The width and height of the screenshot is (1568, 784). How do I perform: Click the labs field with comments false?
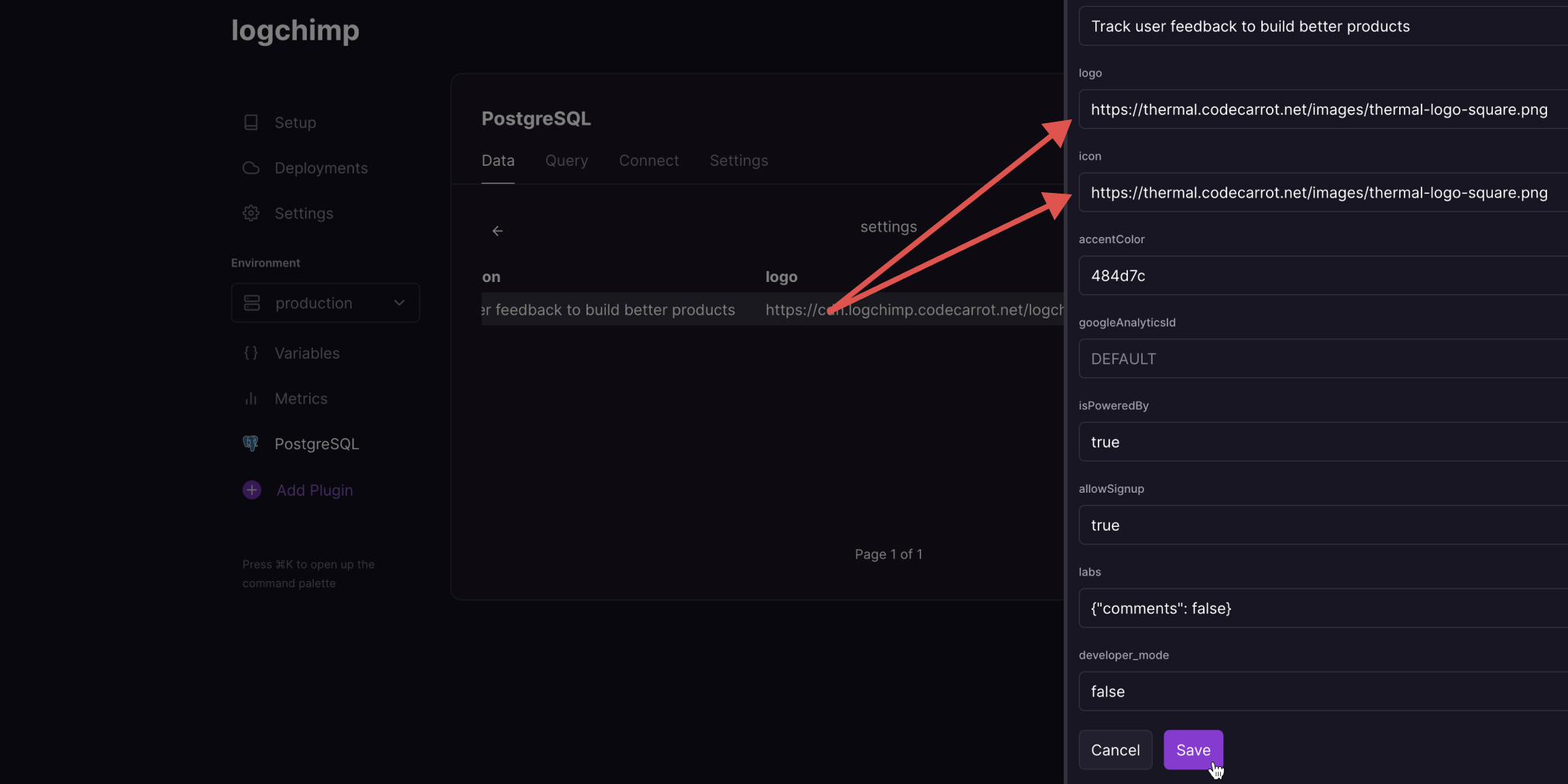click(x=1319, y=608)
